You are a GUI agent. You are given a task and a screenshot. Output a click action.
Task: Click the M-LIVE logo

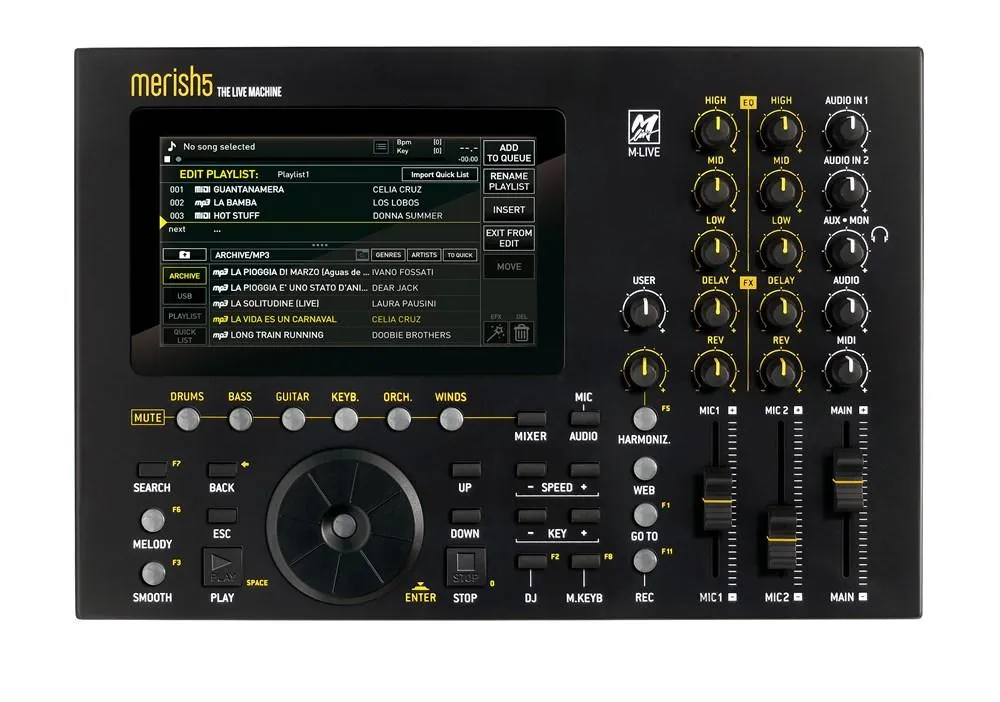pos(641,129)
